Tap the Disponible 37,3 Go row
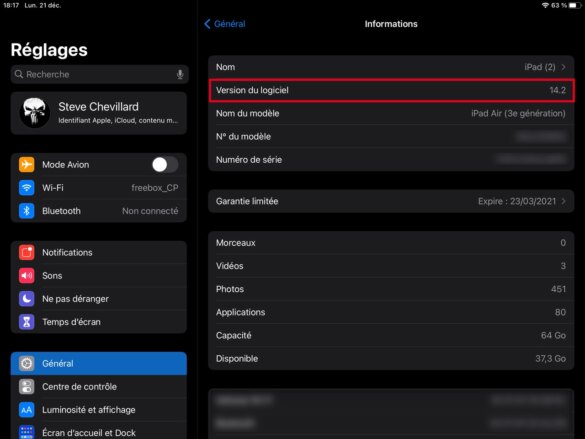This screenshot has height=439, width=585. [x=391, y=358]
